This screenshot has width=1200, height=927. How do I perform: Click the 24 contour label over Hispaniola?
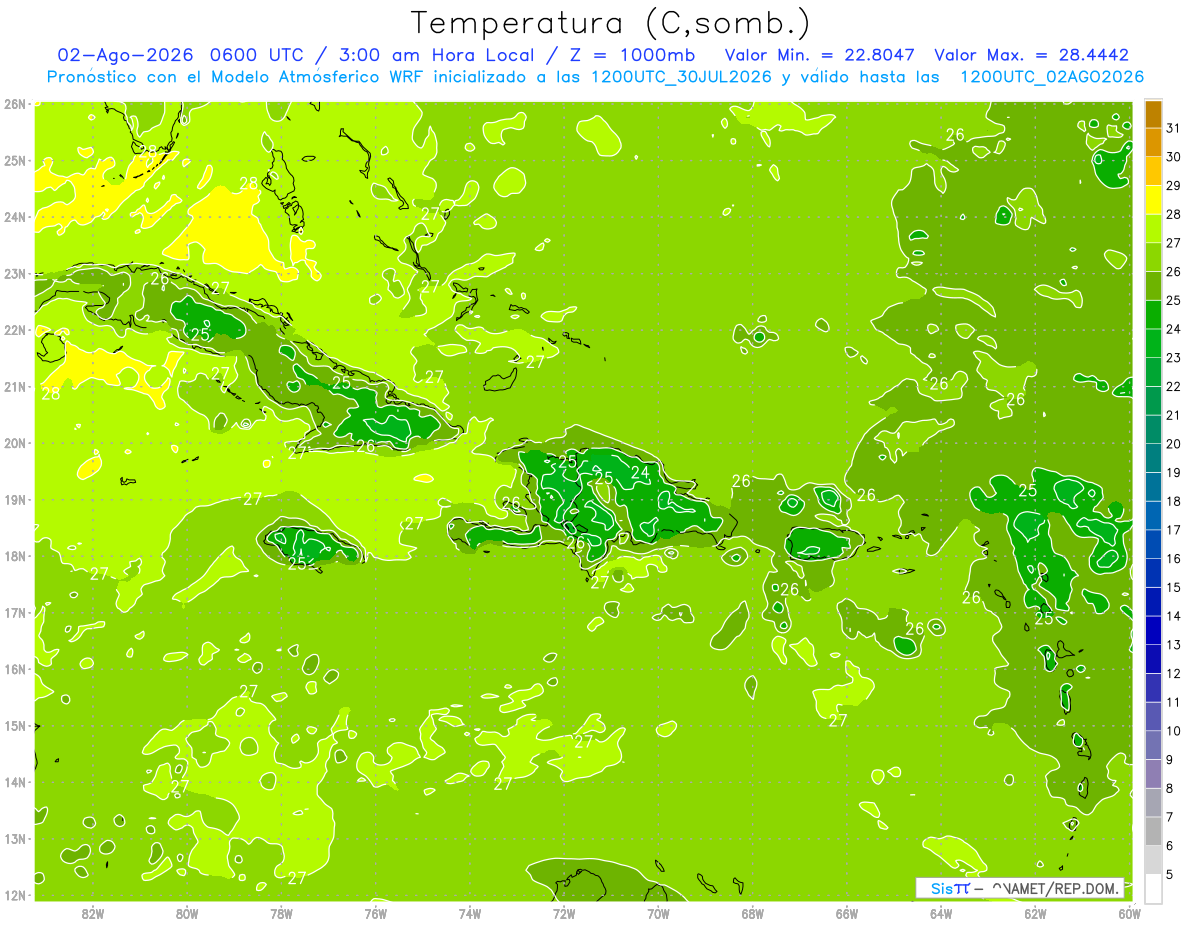pyautogui.click(x=640, y=472)
